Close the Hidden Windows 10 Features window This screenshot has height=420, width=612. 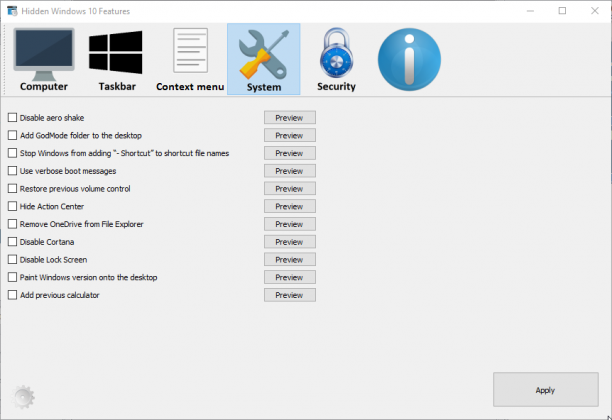[x=594, y=11]
